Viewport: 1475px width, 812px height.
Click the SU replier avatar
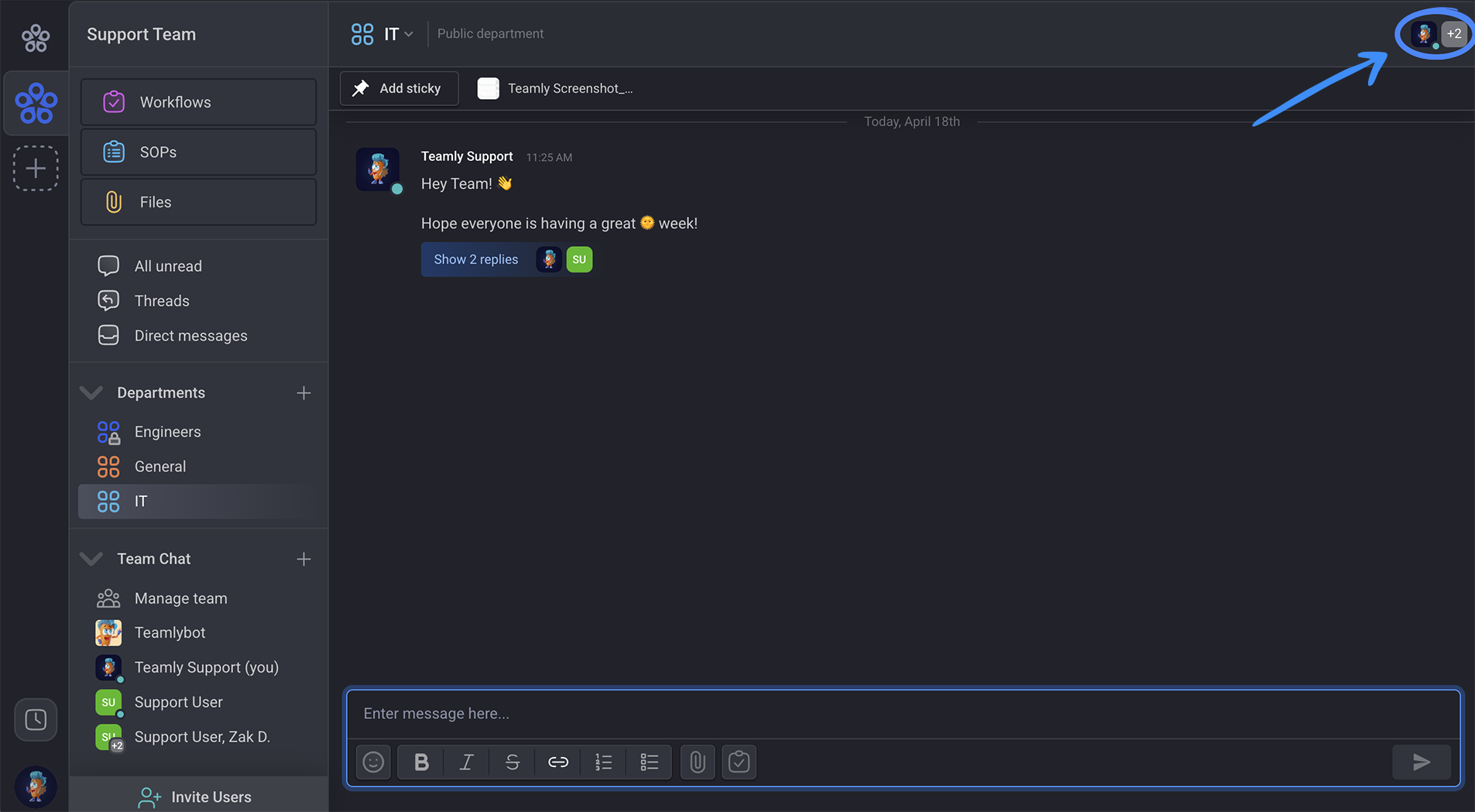pyautogui.click(x=579, y=259)
